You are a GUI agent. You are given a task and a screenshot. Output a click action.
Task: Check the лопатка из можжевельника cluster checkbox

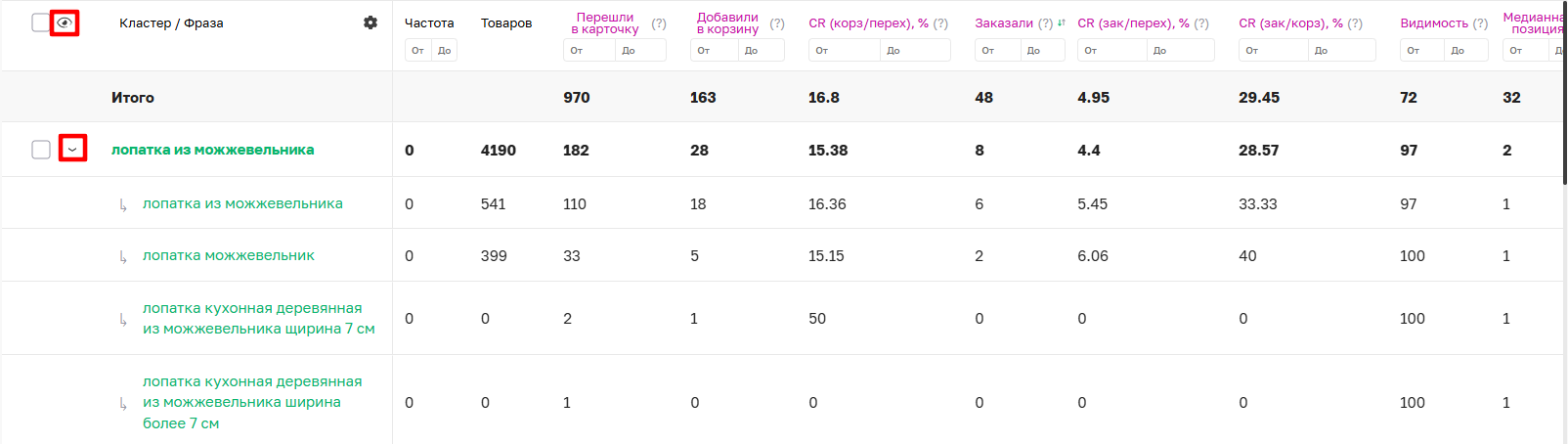tap(41, 150)
